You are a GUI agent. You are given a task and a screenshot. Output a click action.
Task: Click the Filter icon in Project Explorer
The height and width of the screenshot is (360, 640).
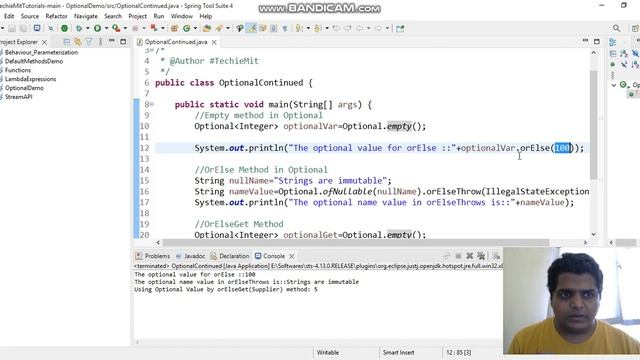point(89,42)
